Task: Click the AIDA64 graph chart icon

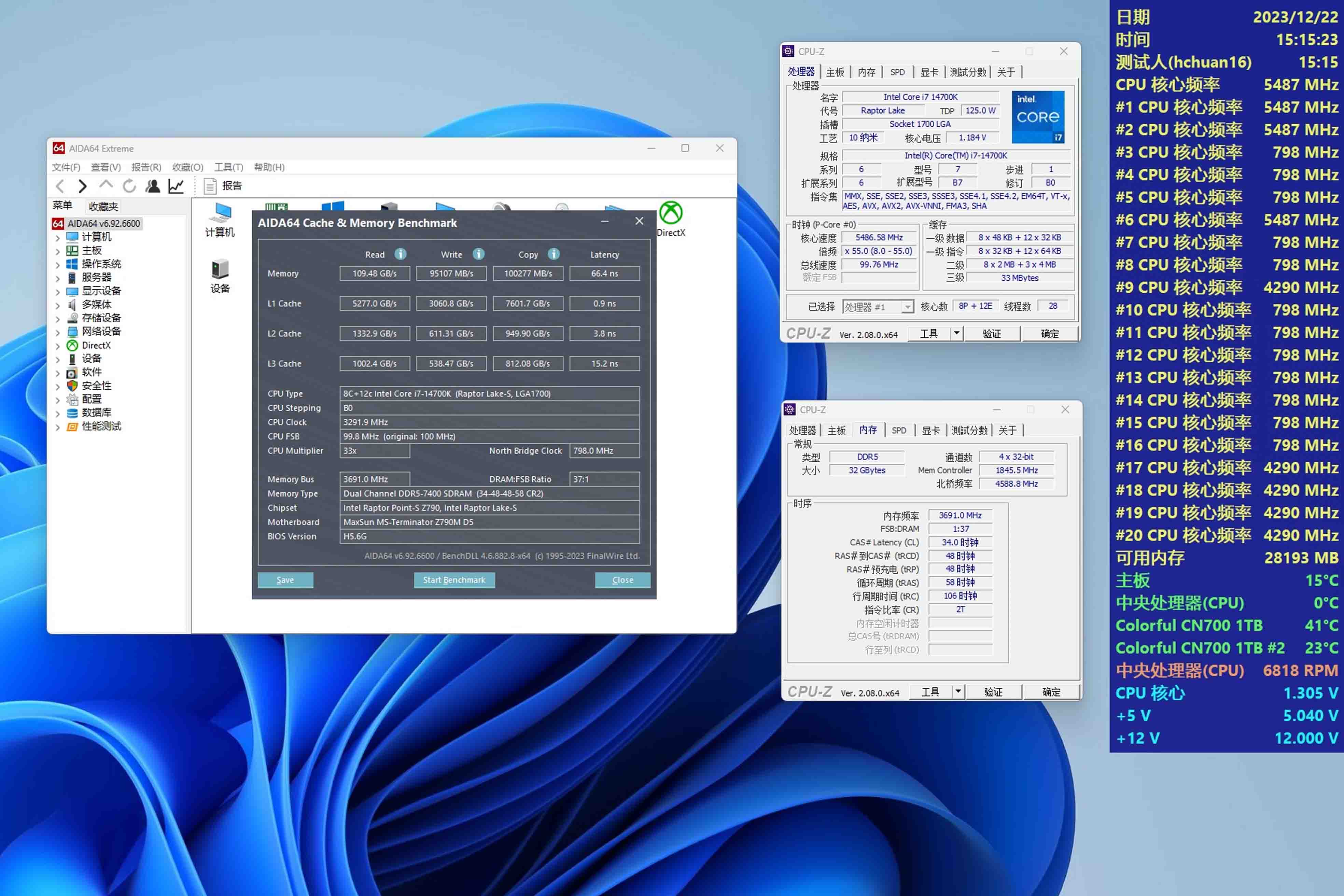Action: (x=176, y=186)
